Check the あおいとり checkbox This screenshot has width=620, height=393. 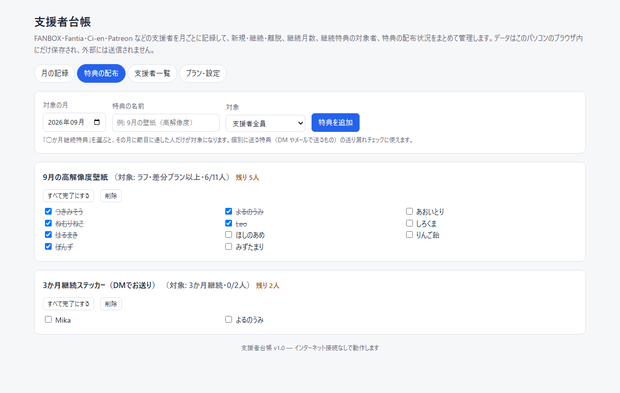(x=409, y=212)
